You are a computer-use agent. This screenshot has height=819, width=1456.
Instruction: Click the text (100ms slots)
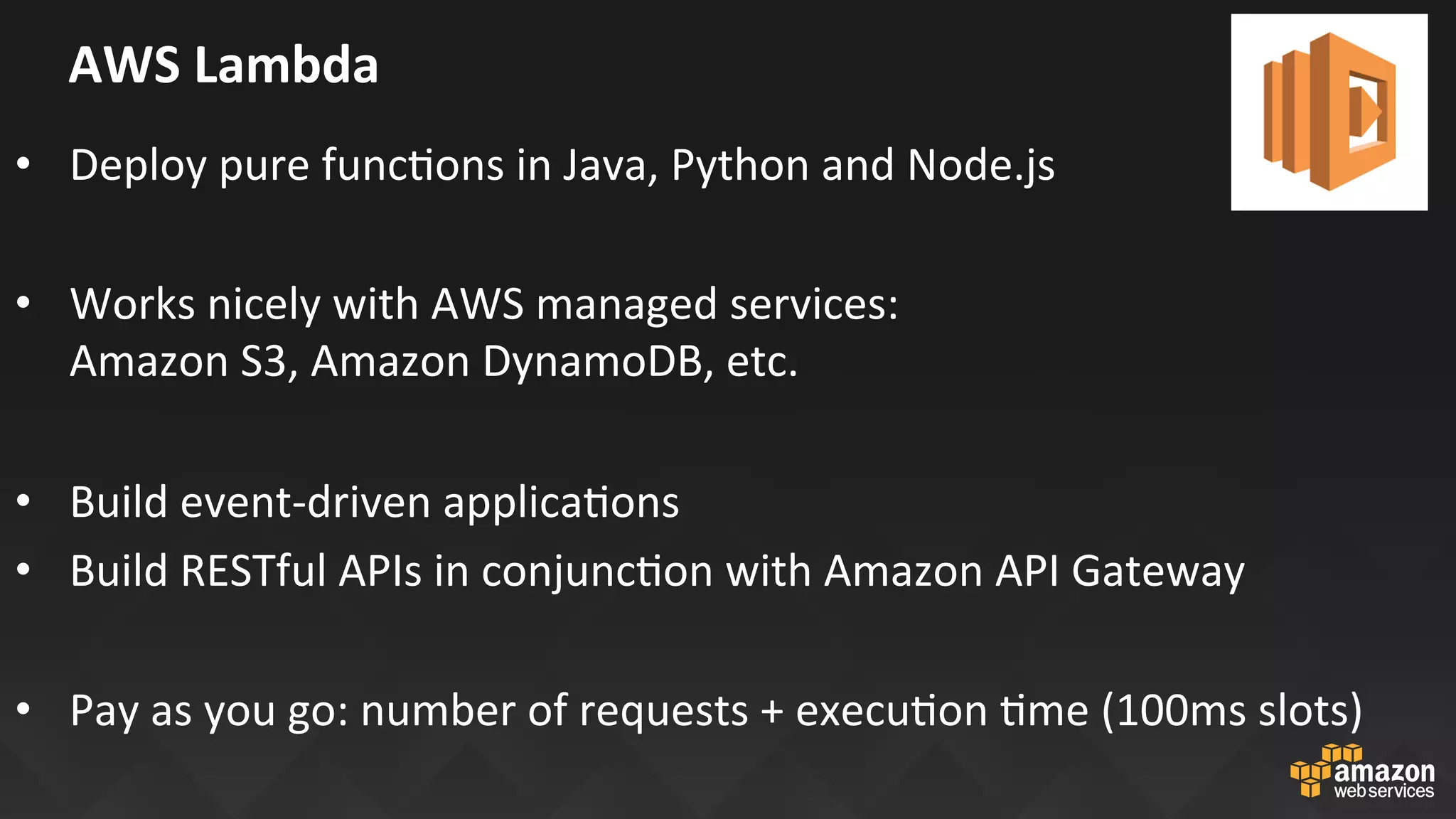[1231, 711]
